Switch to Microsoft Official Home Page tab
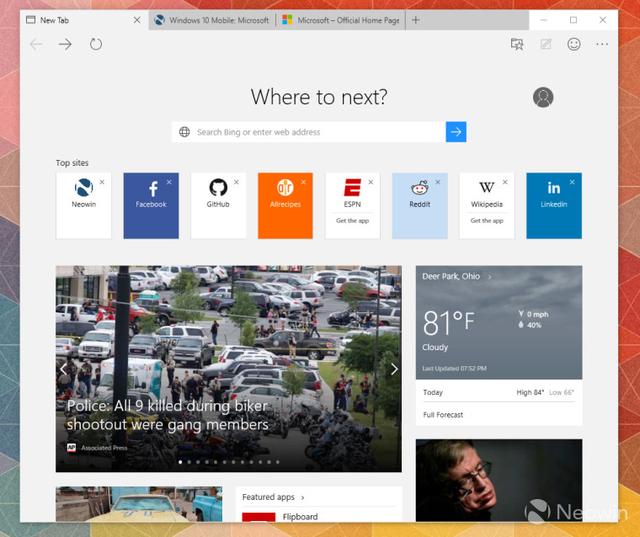 point(340,20)
